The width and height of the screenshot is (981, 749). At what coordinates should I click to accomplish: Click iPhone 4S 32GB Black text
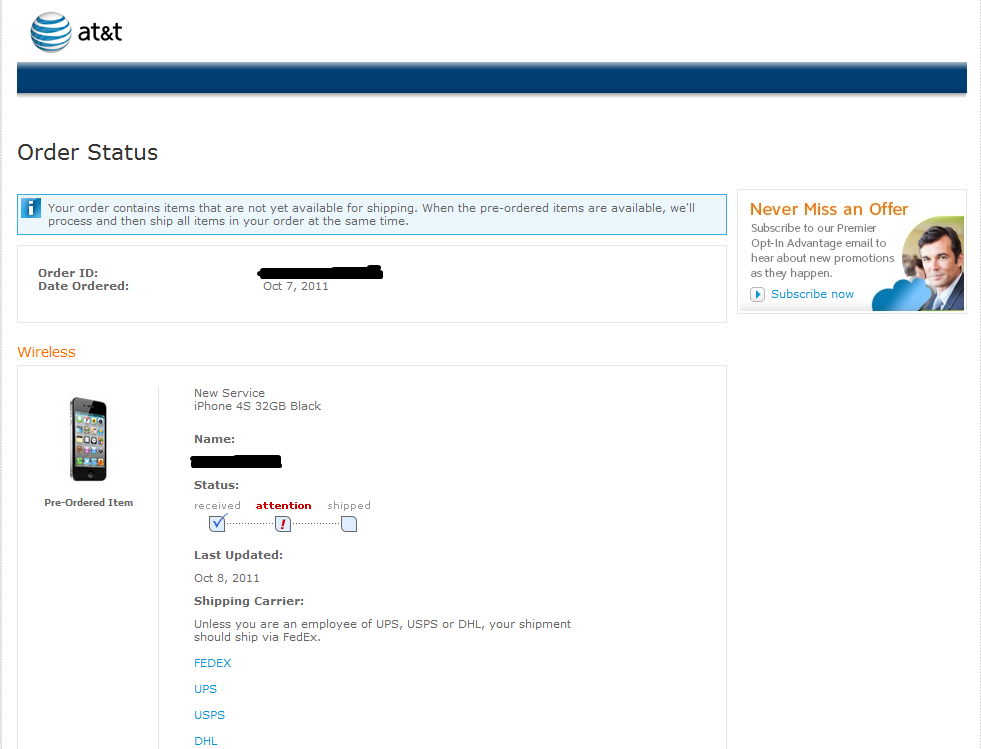click(257, 406)
